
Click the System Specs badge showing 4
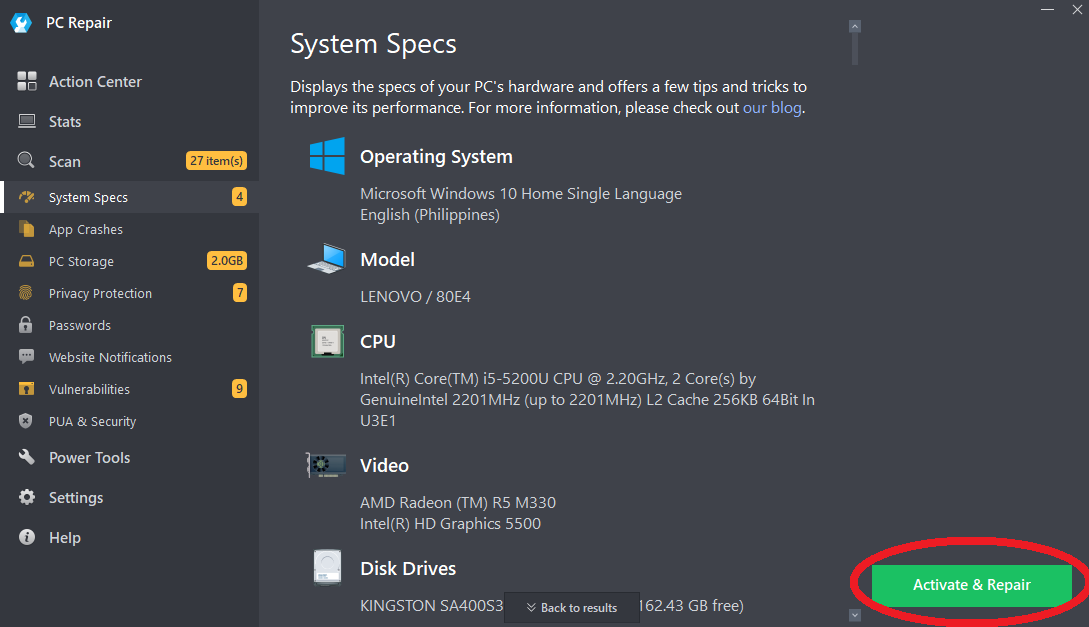[239, 197]
